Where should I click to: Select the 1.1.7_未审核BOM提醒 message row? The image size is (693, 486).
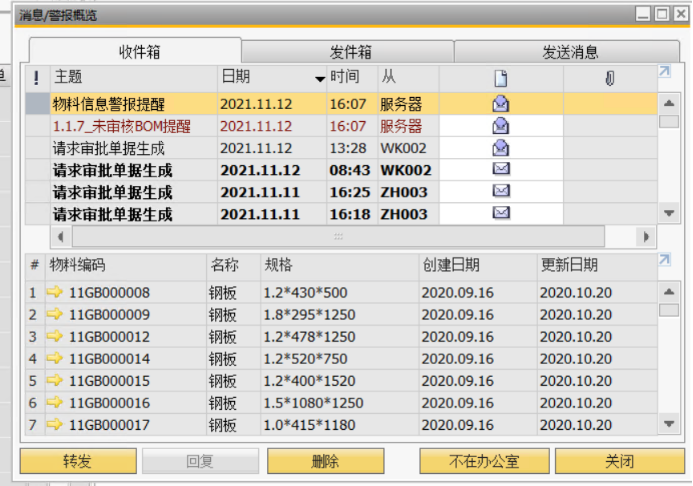coord(121,125)
